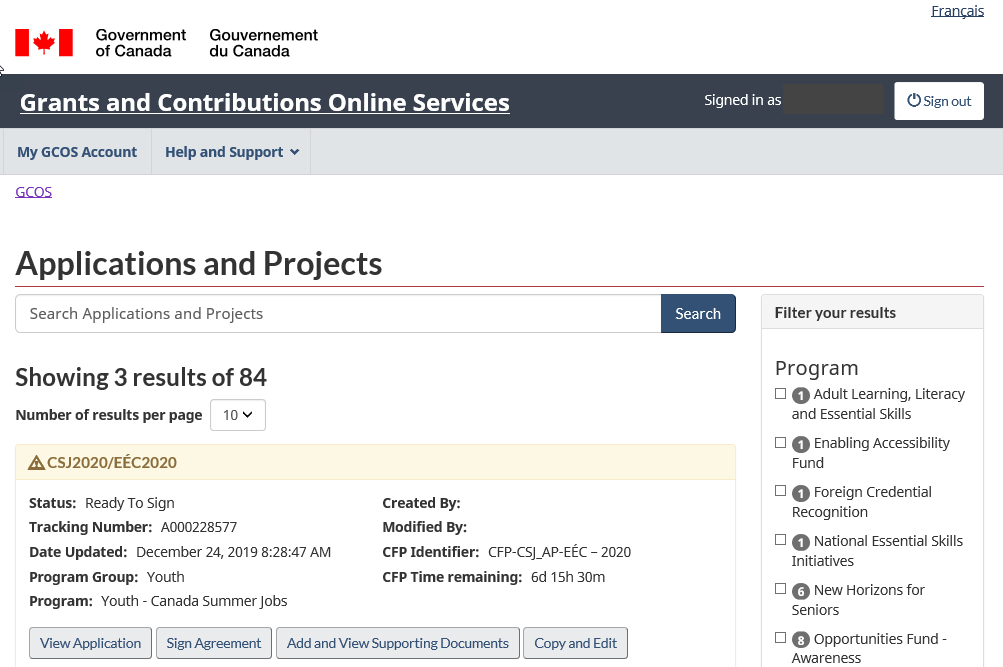
Task: Click the Sign Agreement button
Action: [x=214, y=643]
